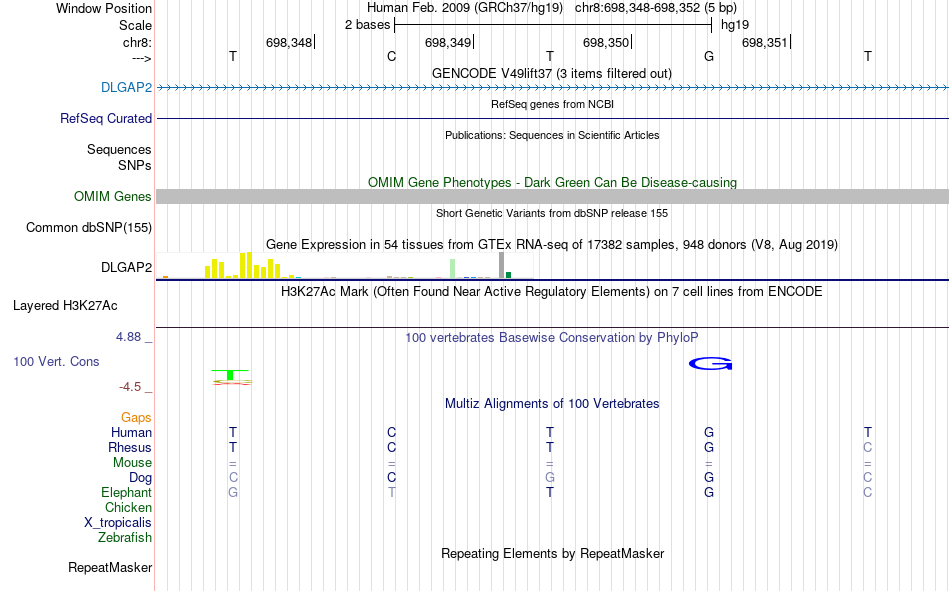
Task: Click Repeating Elements by RepeatMasker title
Action: [x=552, y=553]
